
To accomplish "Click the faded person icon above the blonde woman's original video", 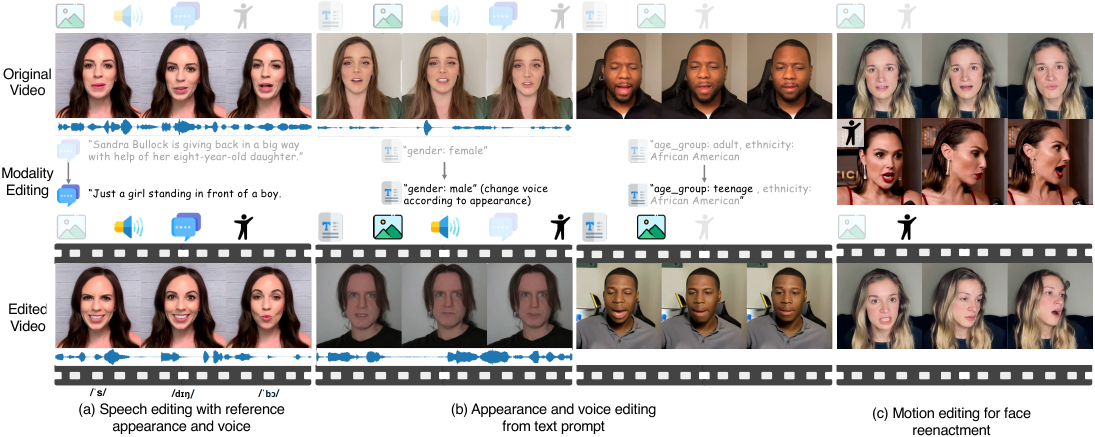I will click(x=906, y=16).
